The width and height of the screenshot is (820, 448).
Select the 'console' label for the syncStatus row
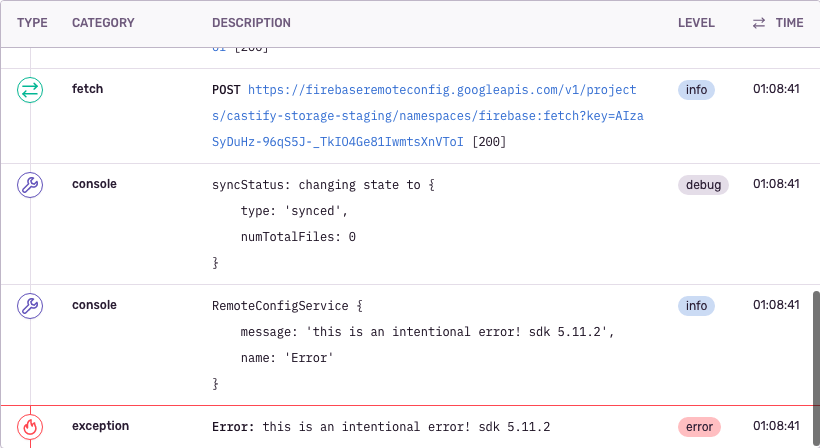coord(94,184)
